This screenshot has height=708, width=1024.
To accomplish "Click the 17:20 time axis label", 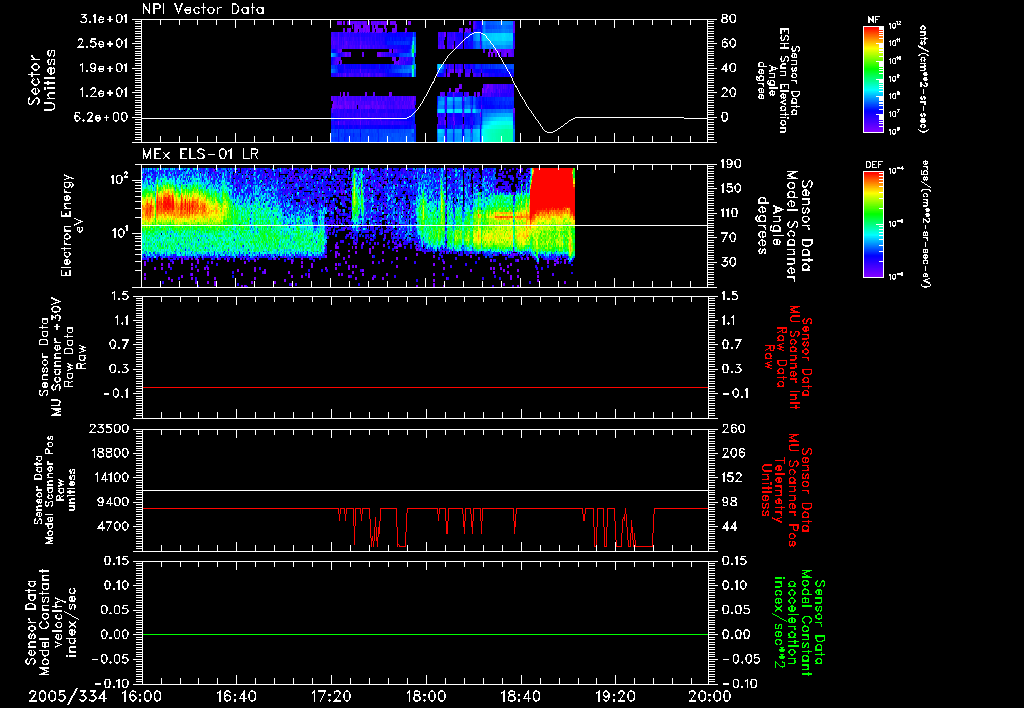I will point(331,697).
